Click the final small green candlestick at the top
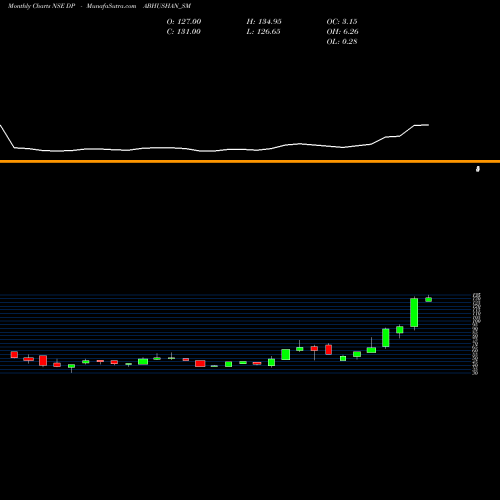The width and height of the screenshot is (500, 500). click(x=429, y=299)
